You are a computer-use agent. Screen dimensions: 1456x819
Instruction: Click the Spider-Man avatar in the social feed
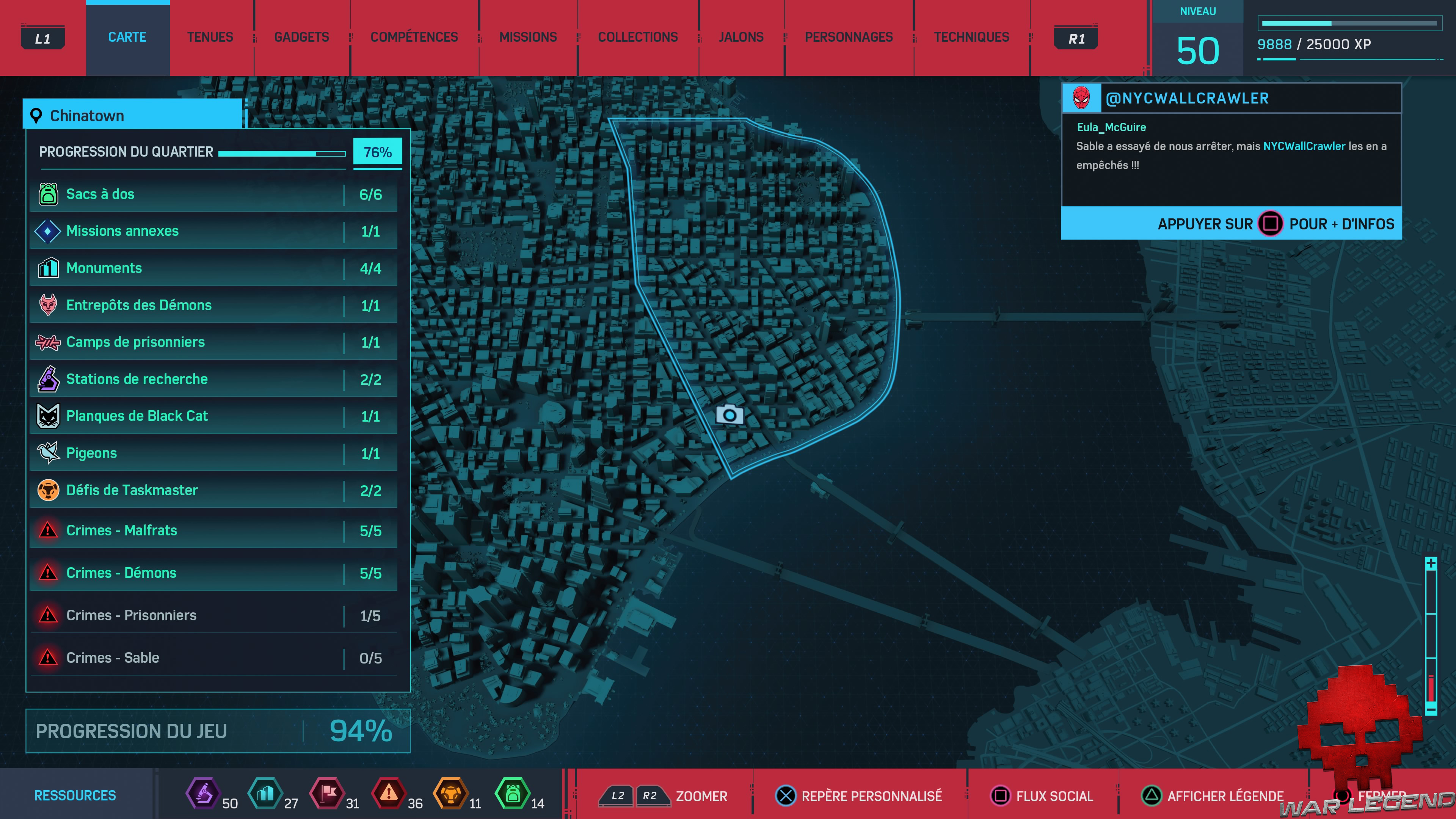(x=1081, y=98)
